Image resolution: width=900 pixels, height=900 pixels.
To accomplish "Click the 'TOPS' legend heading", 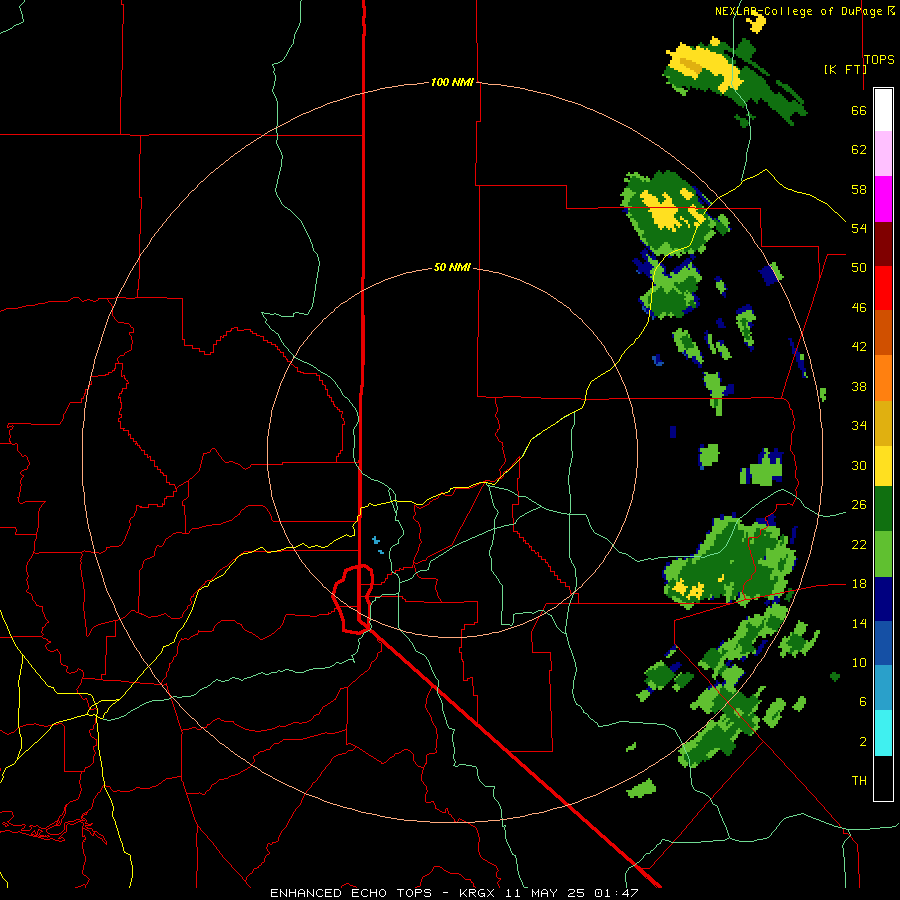I will [x=879, y=60].
